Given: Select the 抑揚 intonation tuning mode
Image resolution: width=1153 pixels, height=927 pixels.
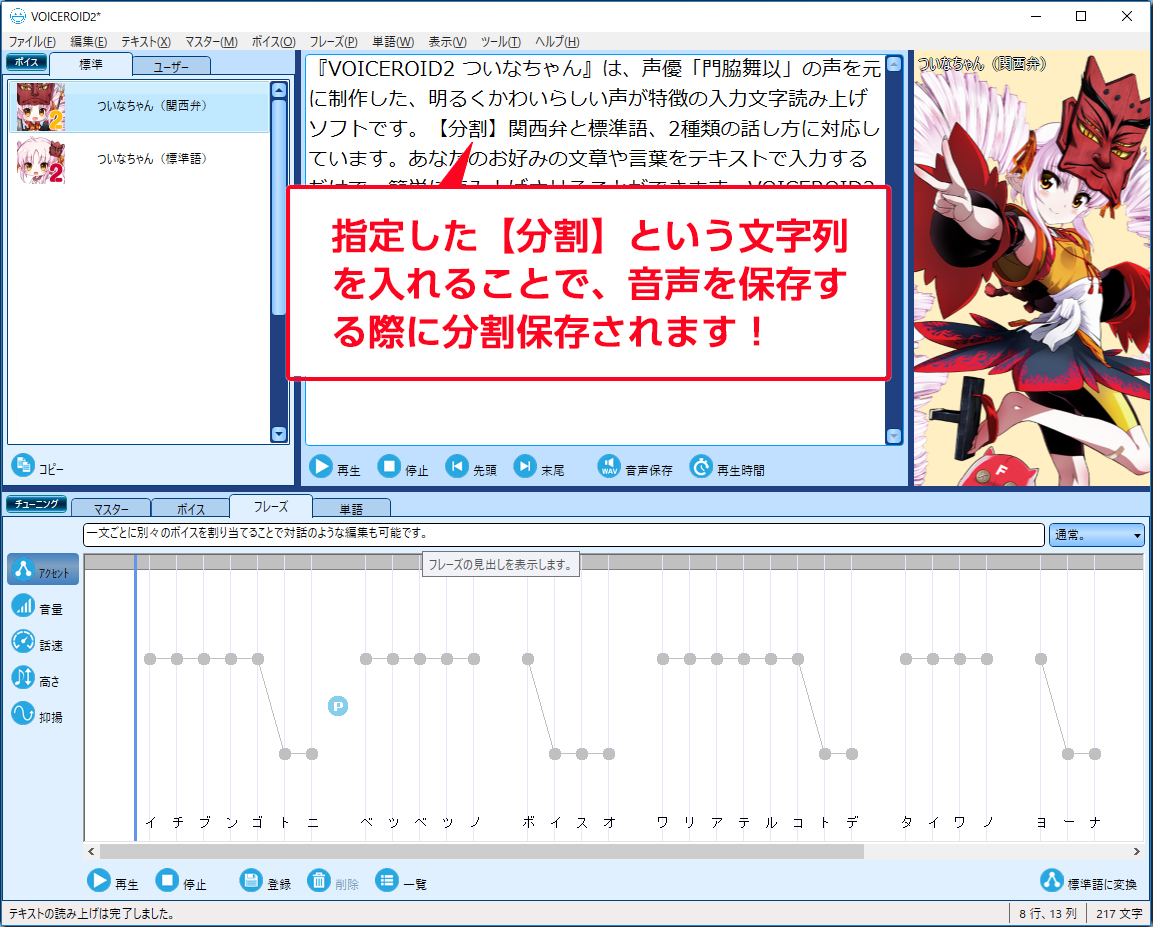Looking at the screenshot, I should (37, 715).
